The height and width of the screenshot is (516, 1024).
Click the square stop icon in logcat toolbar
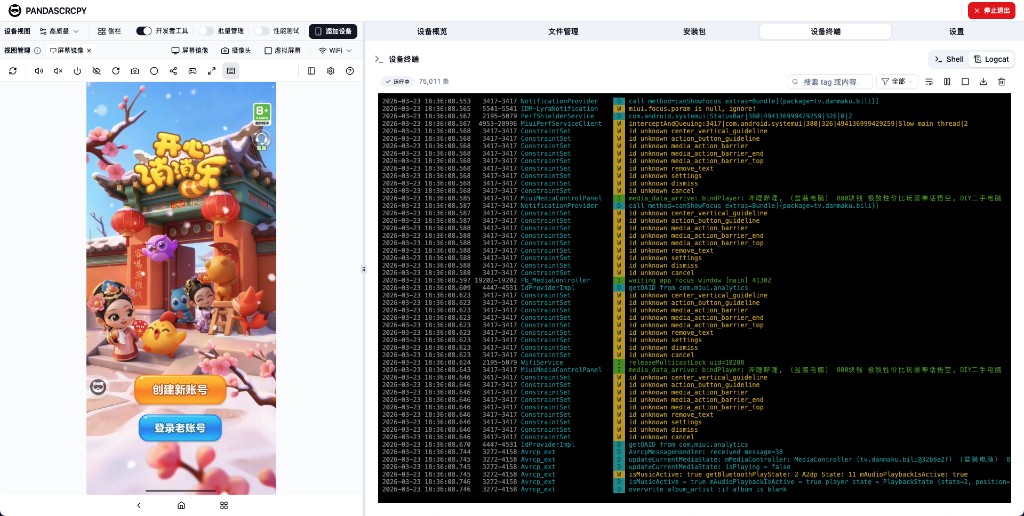(x=965, y=82)
